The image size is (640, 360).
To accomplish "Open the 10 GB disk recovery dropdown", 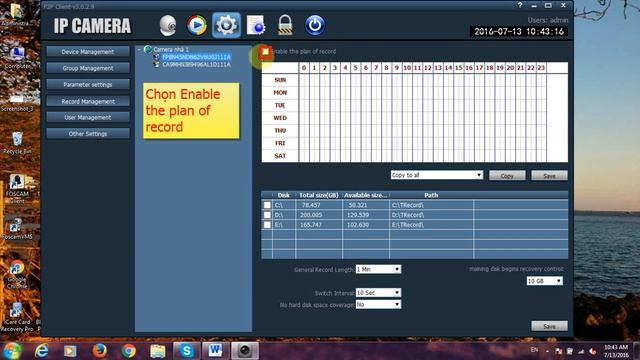I will coord(544,281).
